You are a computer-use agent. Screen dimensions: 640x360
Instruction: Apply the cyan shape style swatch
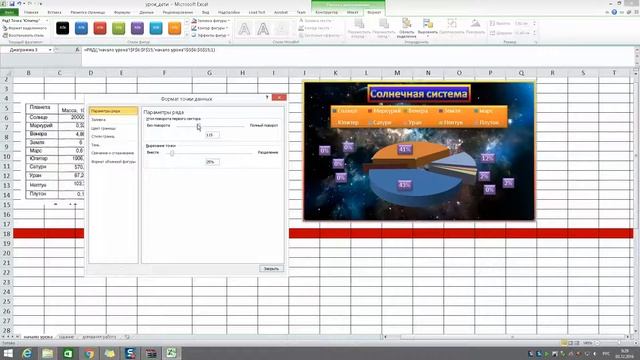pyautogui.click(x=156, y=28)
